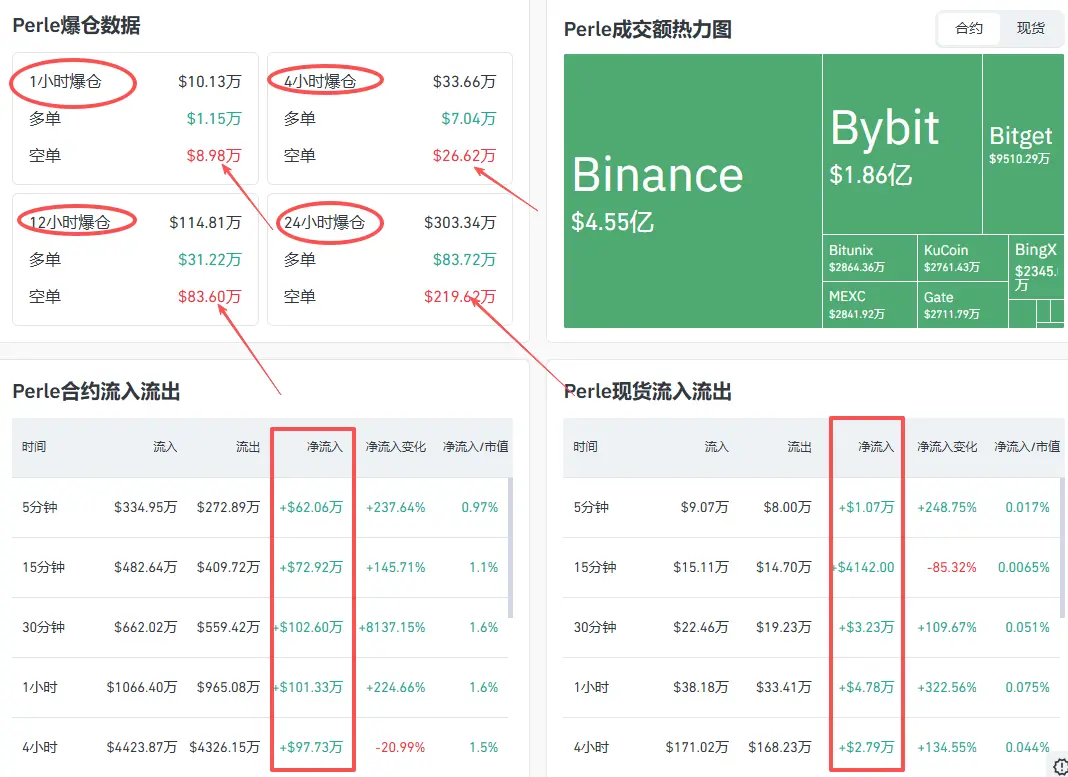Screen dimensions: 1068x777
Task: Select the Bitunix heatmap tile
Action: (870, 258)
